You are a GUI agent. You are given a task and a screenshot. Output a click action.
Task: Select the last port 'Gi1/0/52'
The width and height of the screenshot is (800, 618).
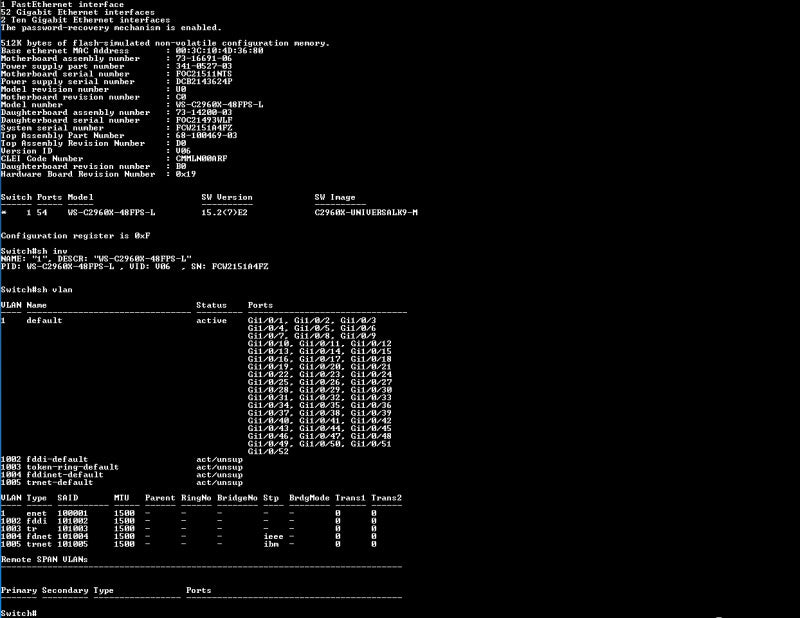pos(268,451)
